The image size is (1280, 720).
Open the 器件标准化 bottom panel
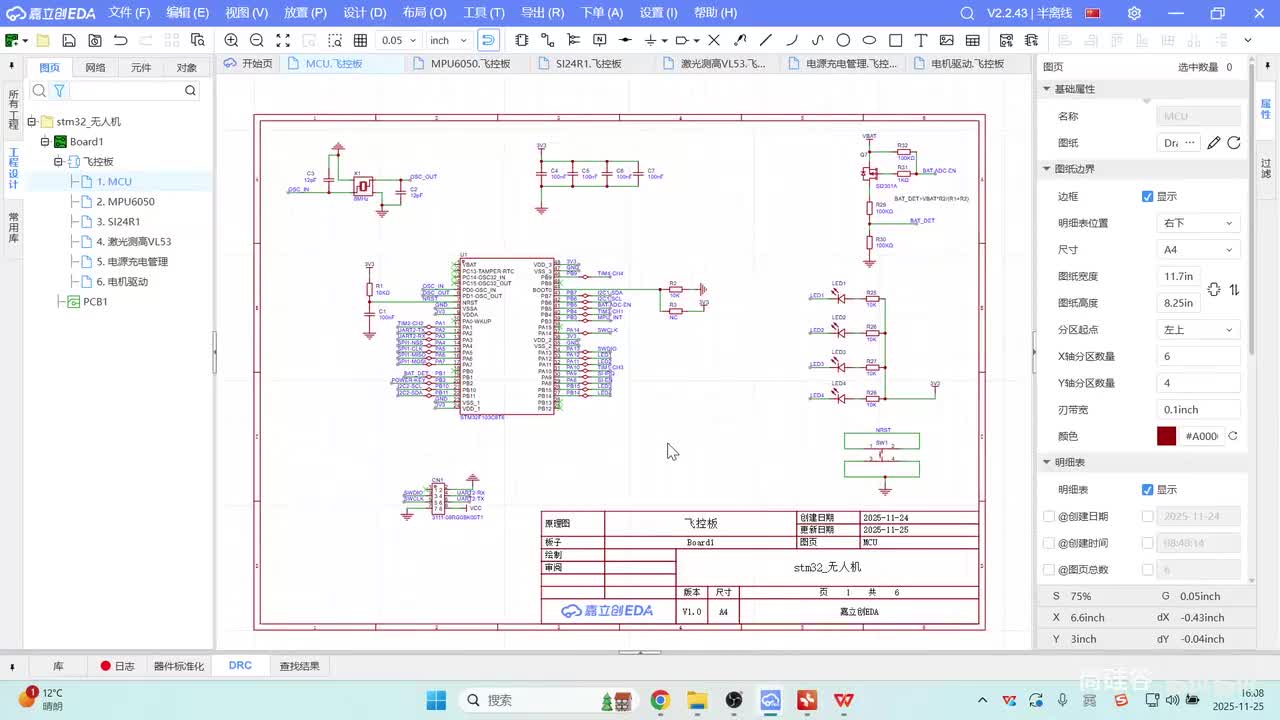coord(178,666)
